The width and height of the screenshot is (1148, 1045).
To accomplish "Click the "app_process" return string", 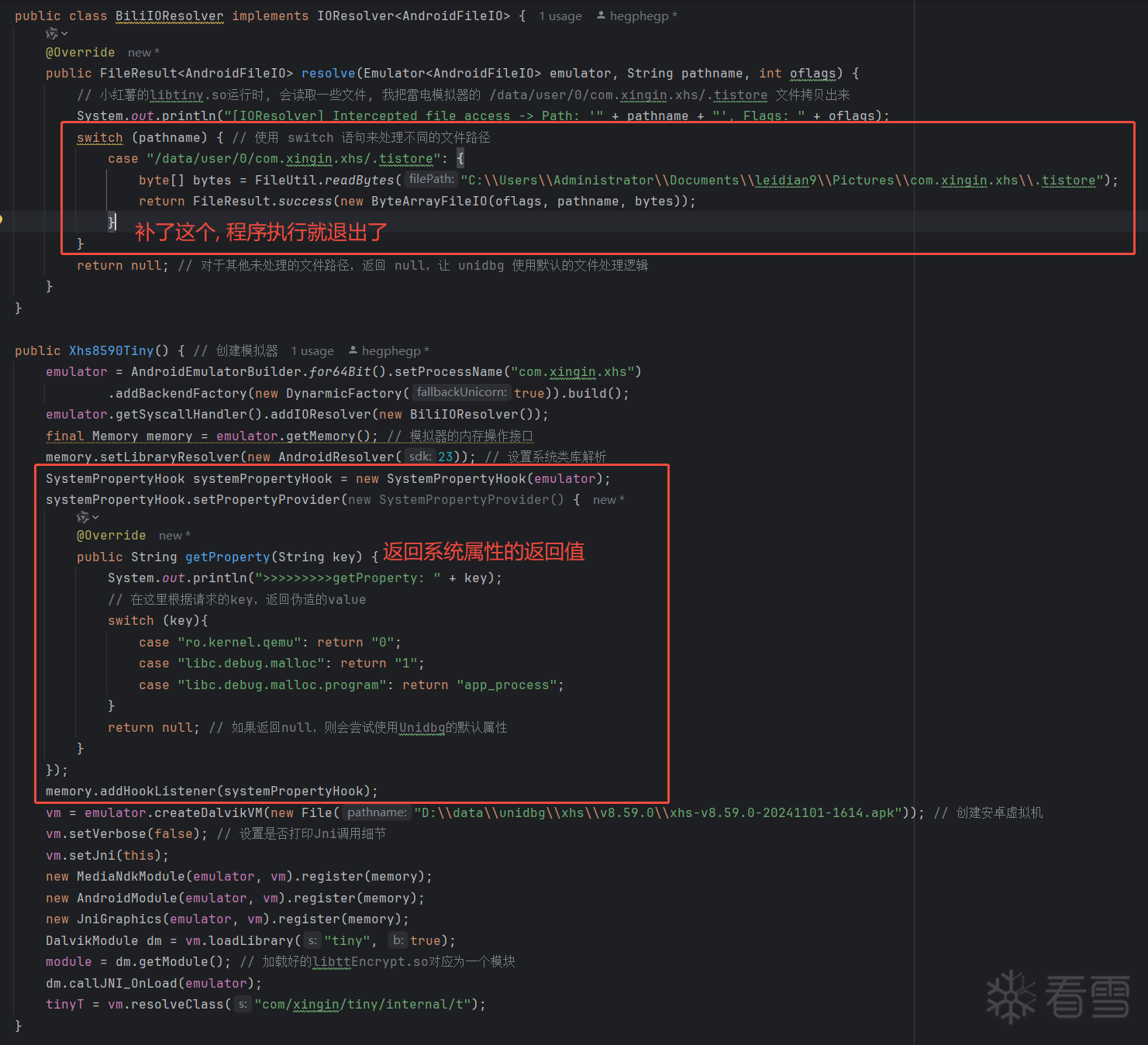I will pos(507,685).
